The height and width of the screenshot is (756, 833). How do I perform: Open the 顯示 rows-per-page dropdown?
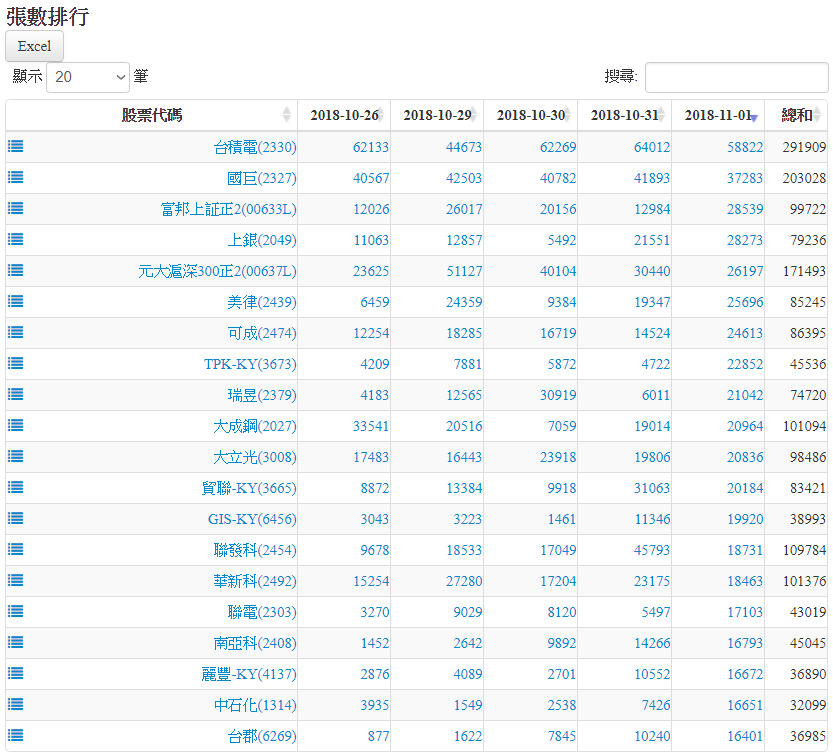point(88,77)
